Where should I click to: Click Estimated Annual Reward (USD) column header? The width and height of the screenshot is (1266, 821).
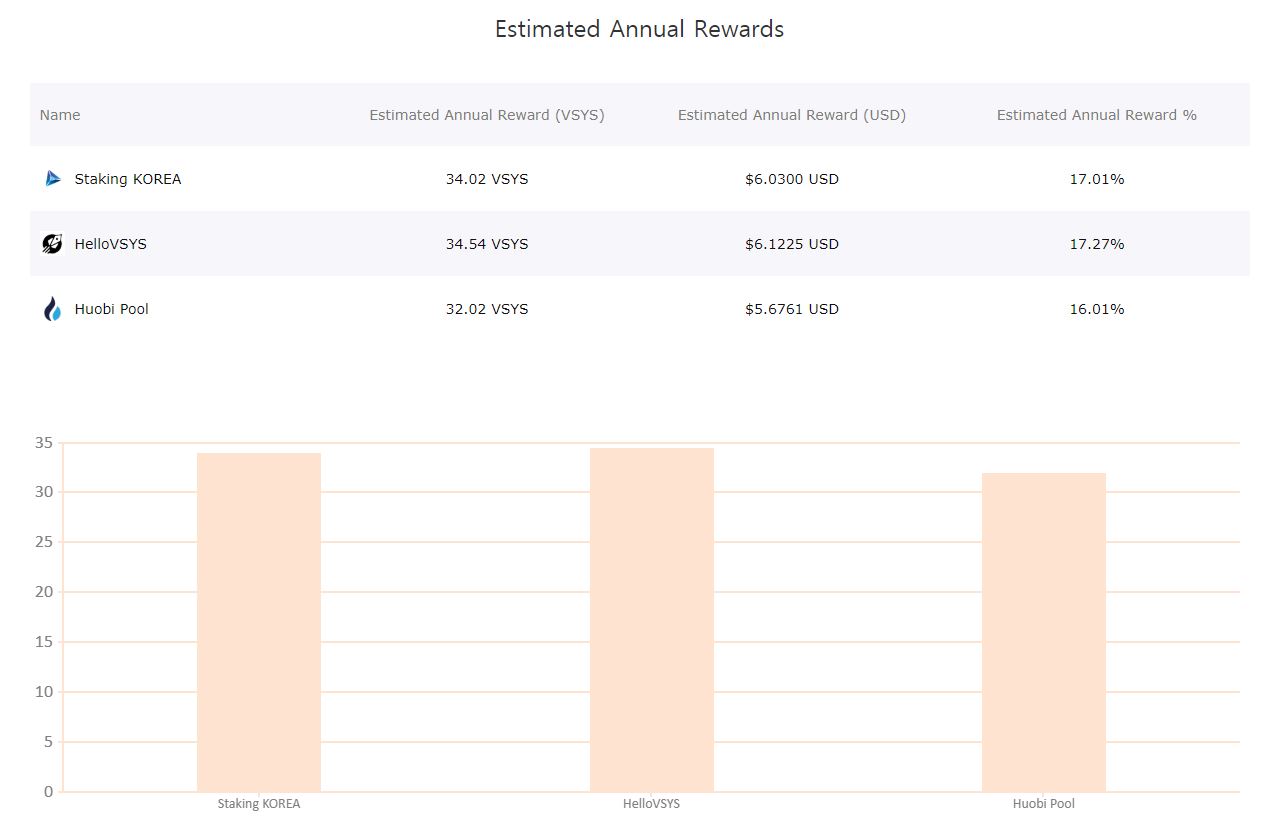(x=792, y=115)
